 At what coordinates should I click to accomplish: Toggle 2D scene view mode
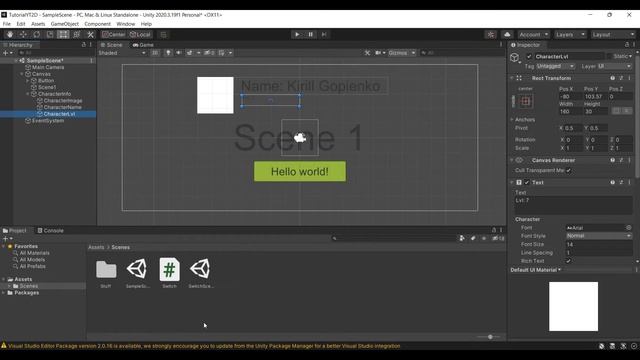click(x=155, y=53)
